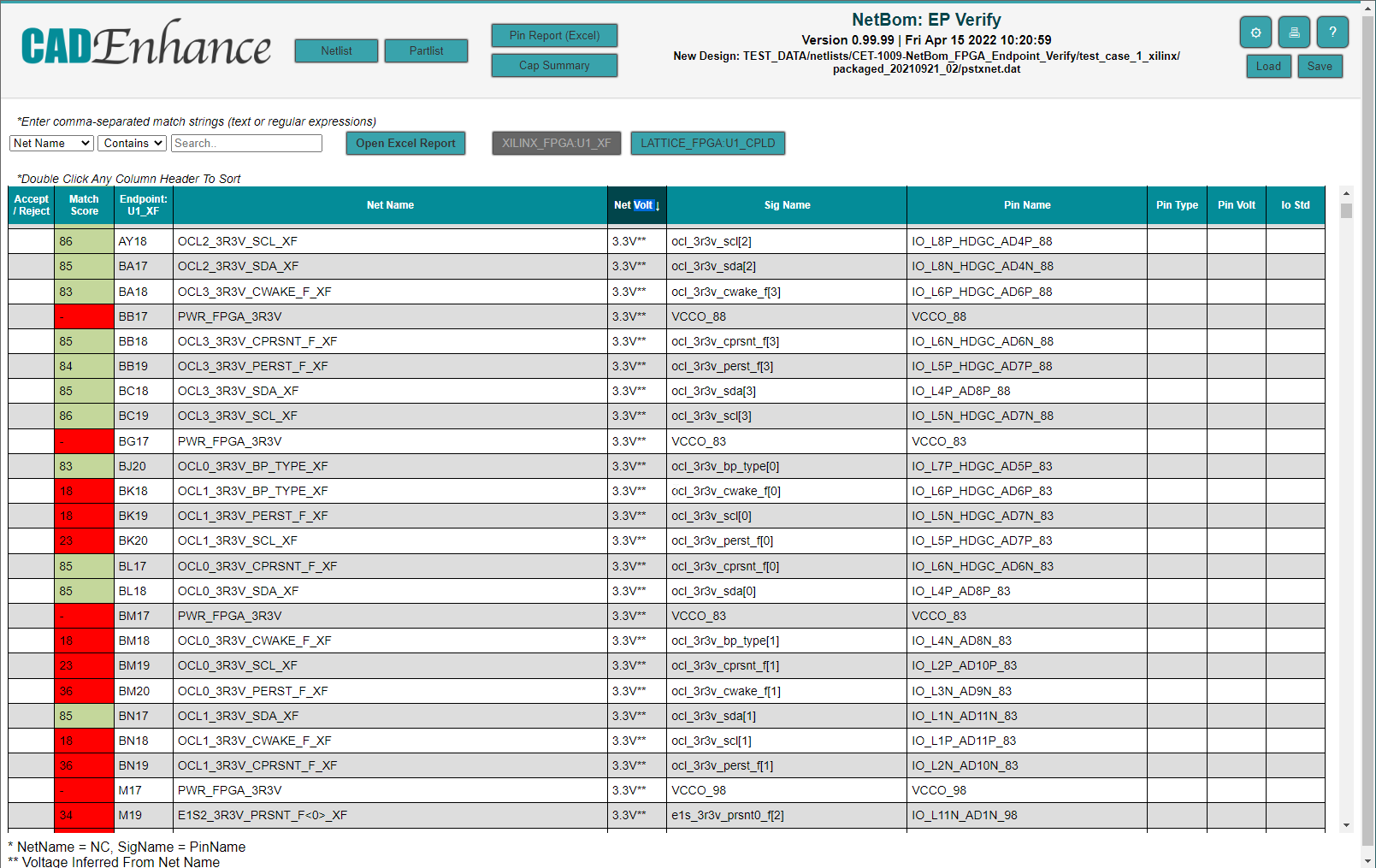The width and height of the screenshot is (1376, 868).
Task: Click sig name ocl_3r3v_scl[0]
Action: click(x=712, y=516)
